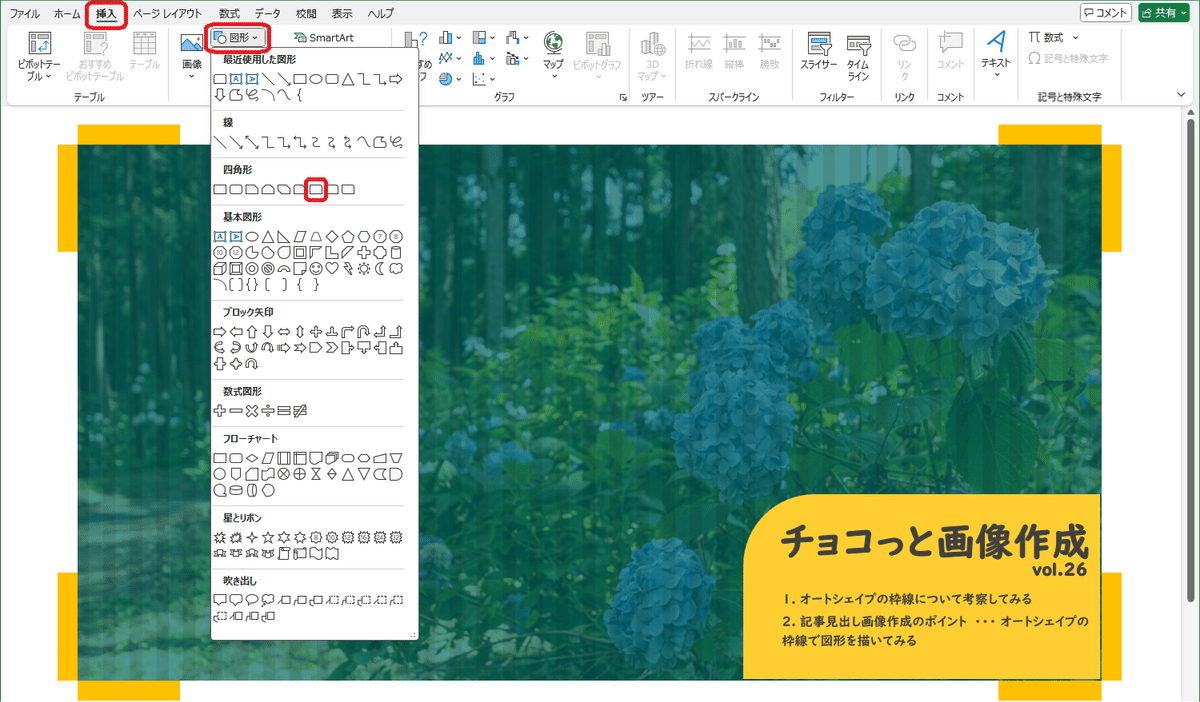Collapse the ribbon with the chevron
This screenshot has width=1200, height=702.
pos(1181,95)
